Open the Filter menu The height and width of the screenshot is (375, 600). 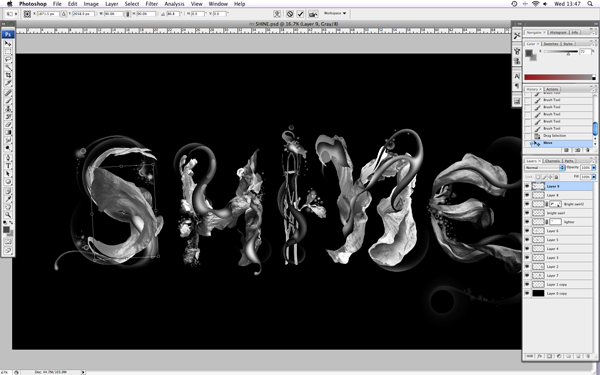pyautogui.click(x=152, y=4)
